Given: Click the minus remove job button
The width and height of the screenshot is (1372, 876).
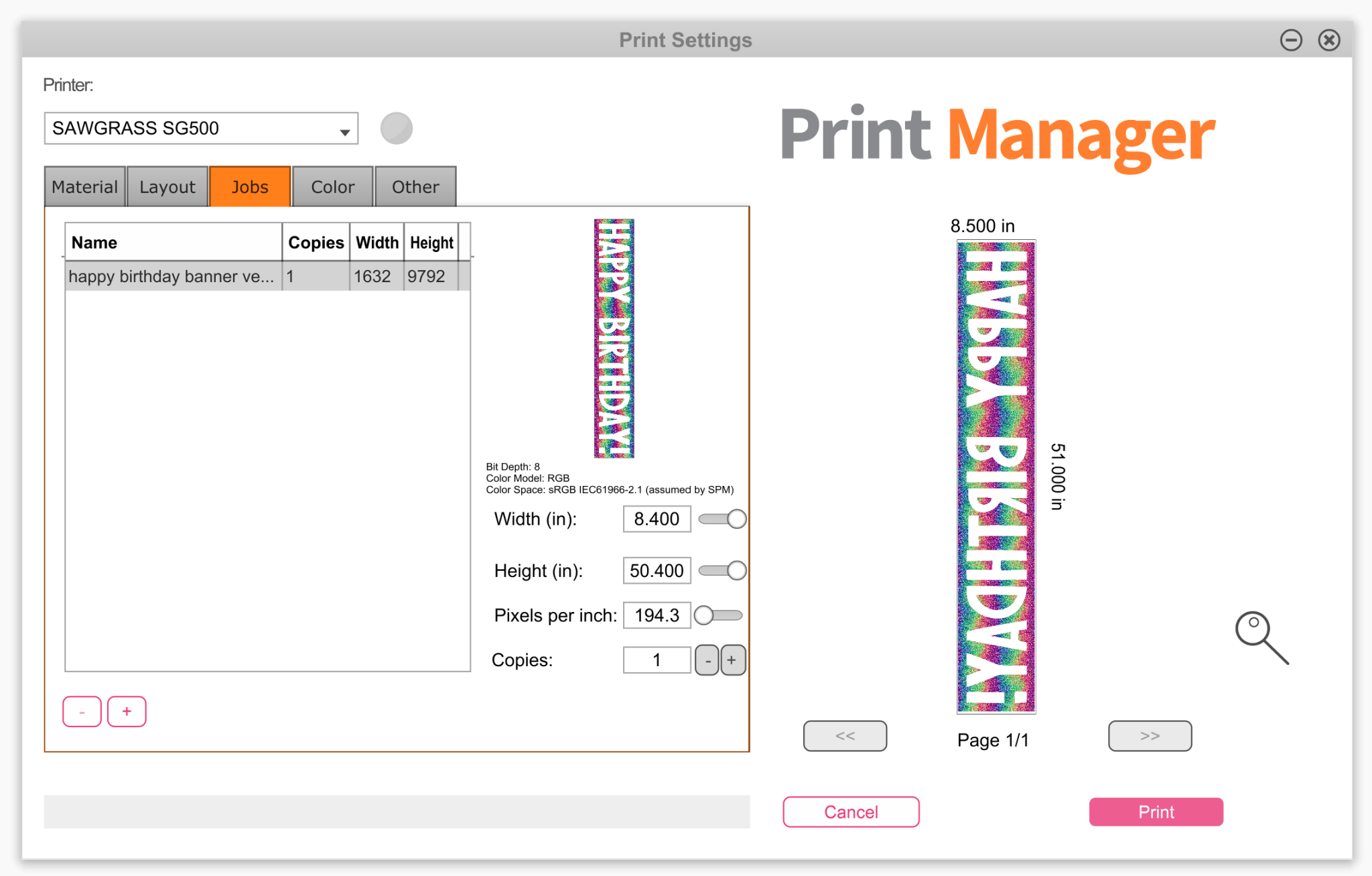Looking at the screenshot, I should (x=82, y=711).
